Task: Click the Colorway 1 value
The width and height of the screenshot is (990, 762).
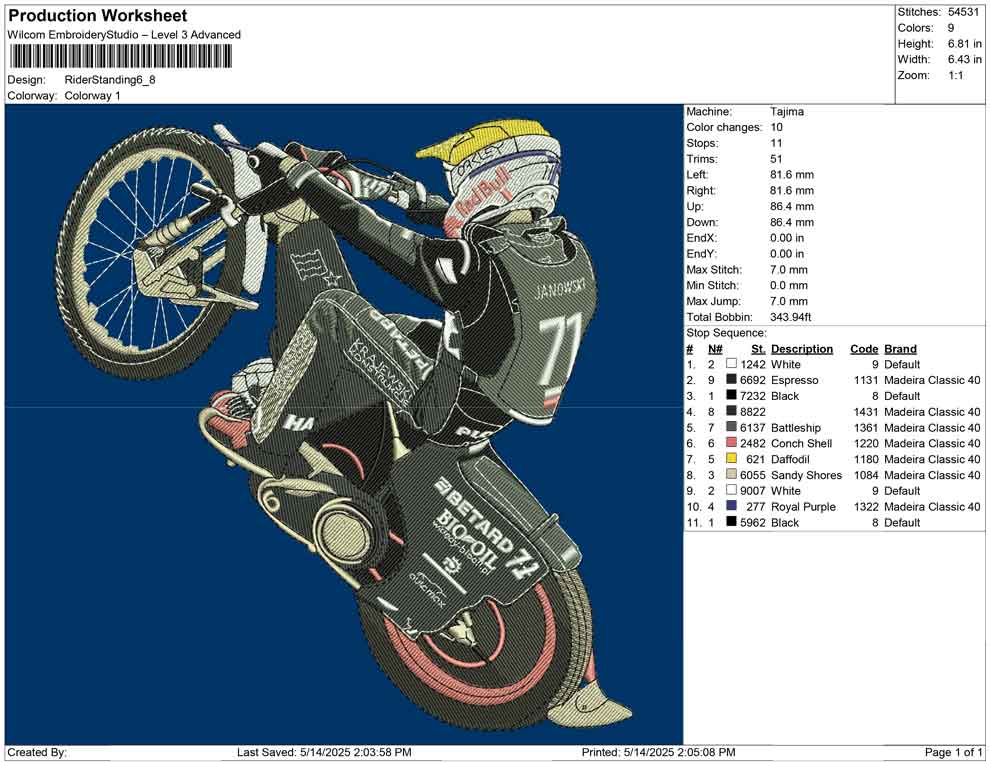Action: point(92,96)
